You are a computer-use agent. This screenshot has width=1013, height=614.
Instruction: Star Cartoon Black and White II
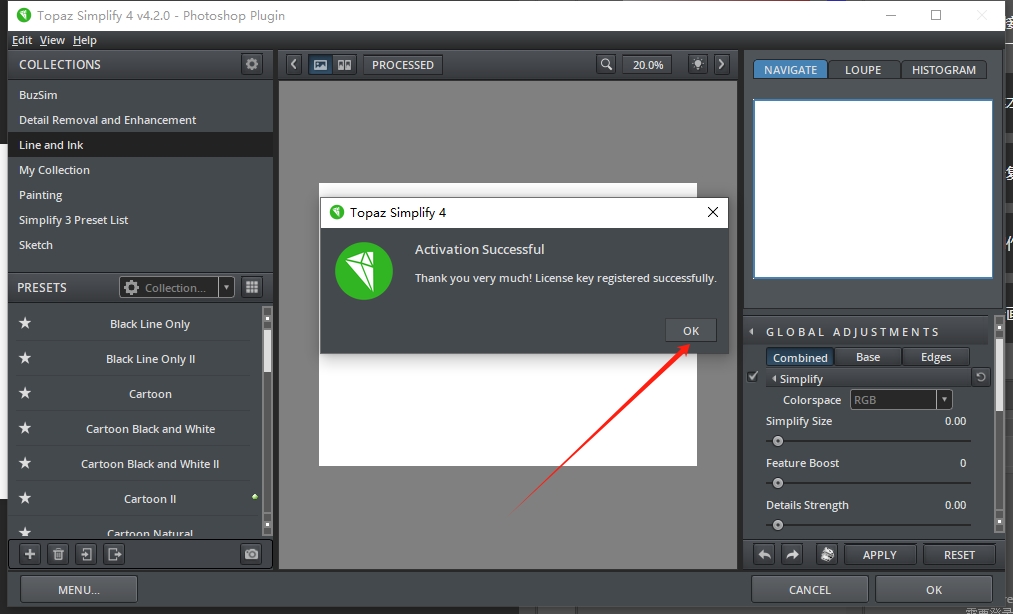[x=25, y=463]
